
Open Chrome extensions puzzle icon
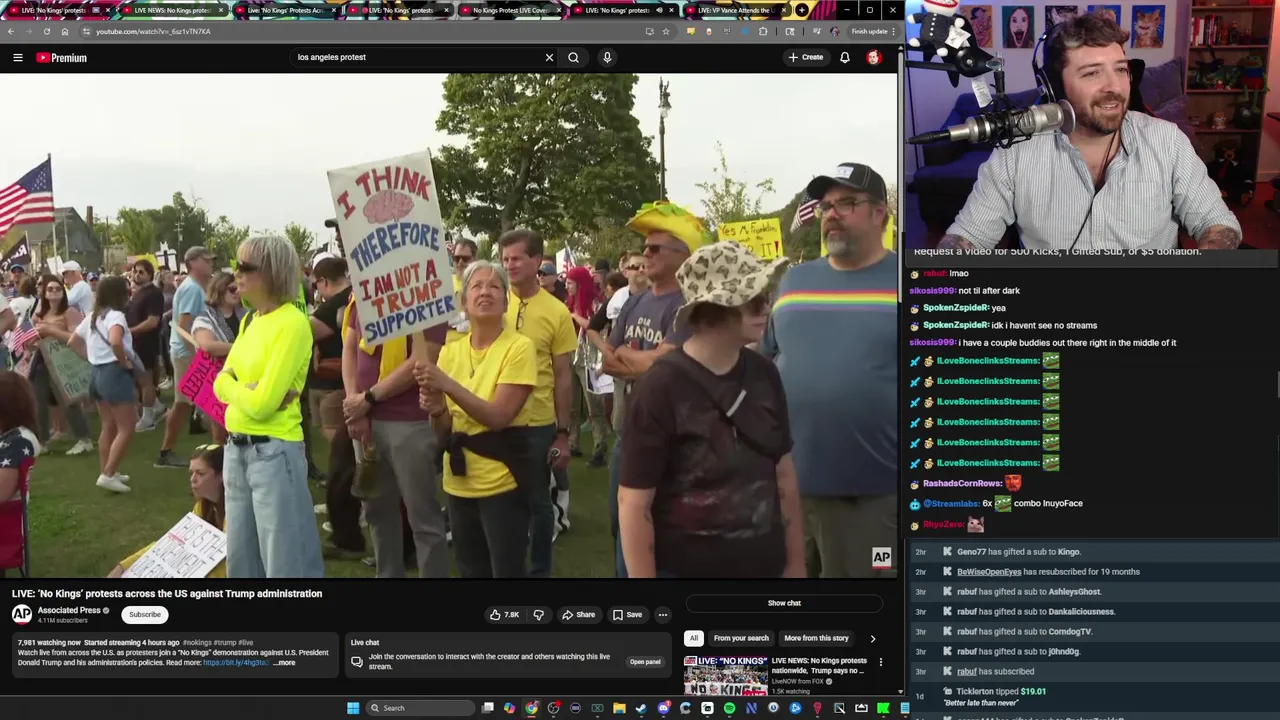click(763, 31)
